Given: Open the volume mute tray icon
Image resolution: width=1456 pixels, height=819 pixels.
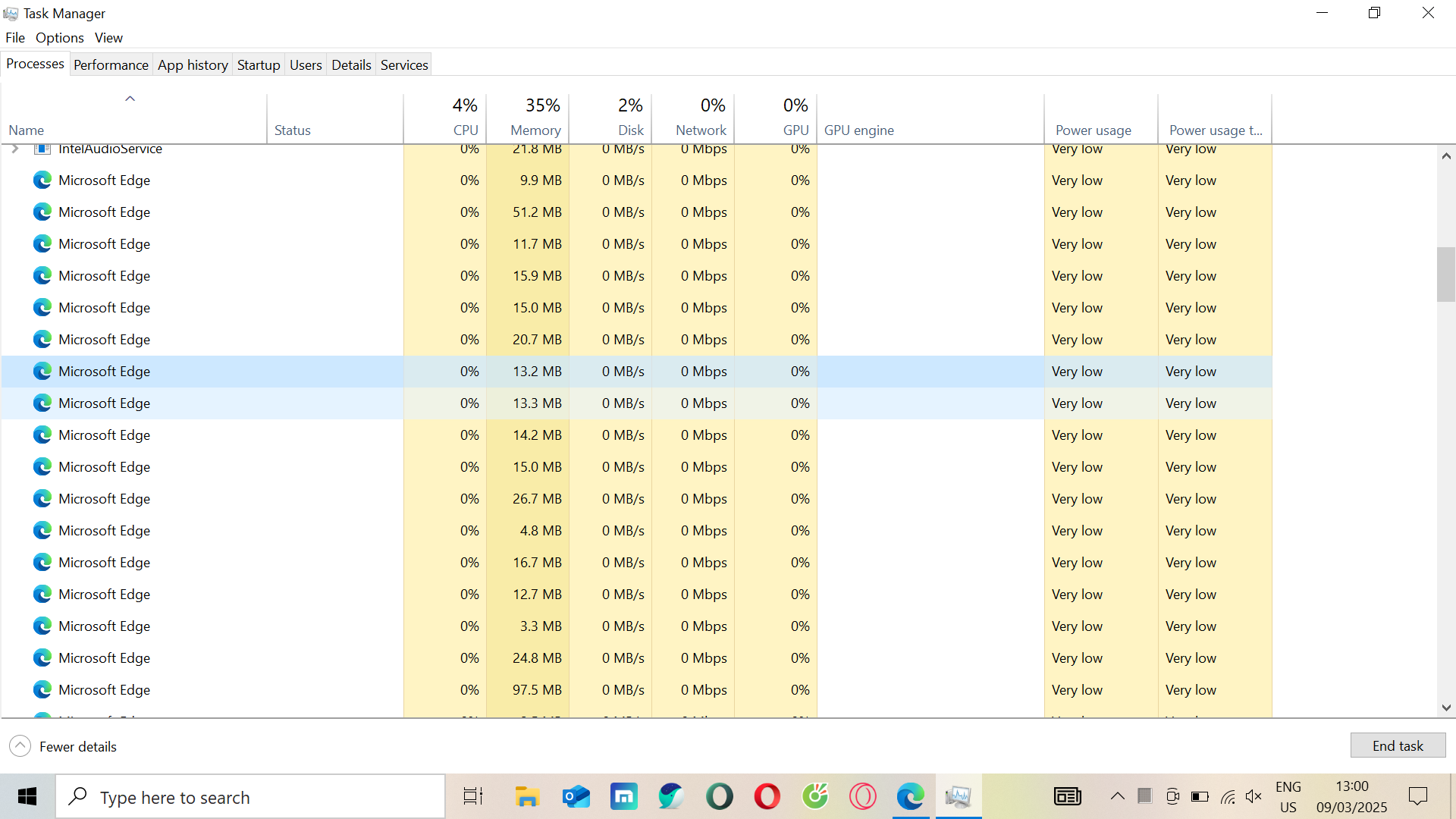Looking at the screenshot, I should 1254,796.
